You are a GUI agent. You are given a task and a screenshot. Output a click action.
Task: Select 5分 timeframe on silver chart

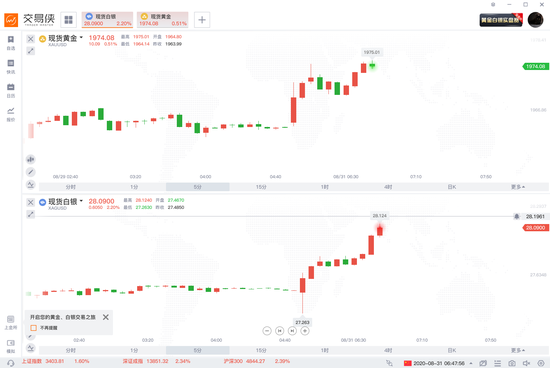[197, 350]
